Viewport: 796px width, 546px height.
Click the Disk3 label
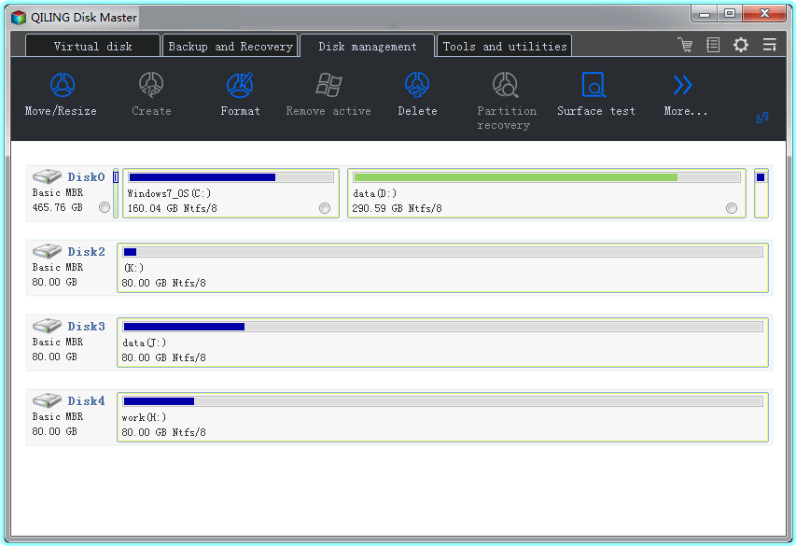click(86, 326)
